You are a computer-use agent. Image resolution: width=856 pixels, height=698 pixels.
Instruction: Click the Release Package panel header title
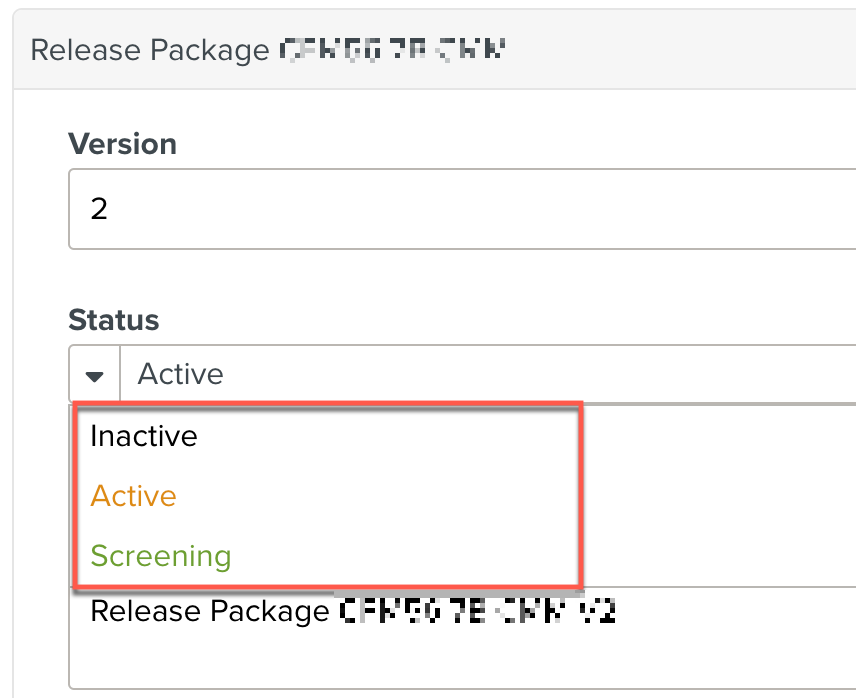click(150, 49)
